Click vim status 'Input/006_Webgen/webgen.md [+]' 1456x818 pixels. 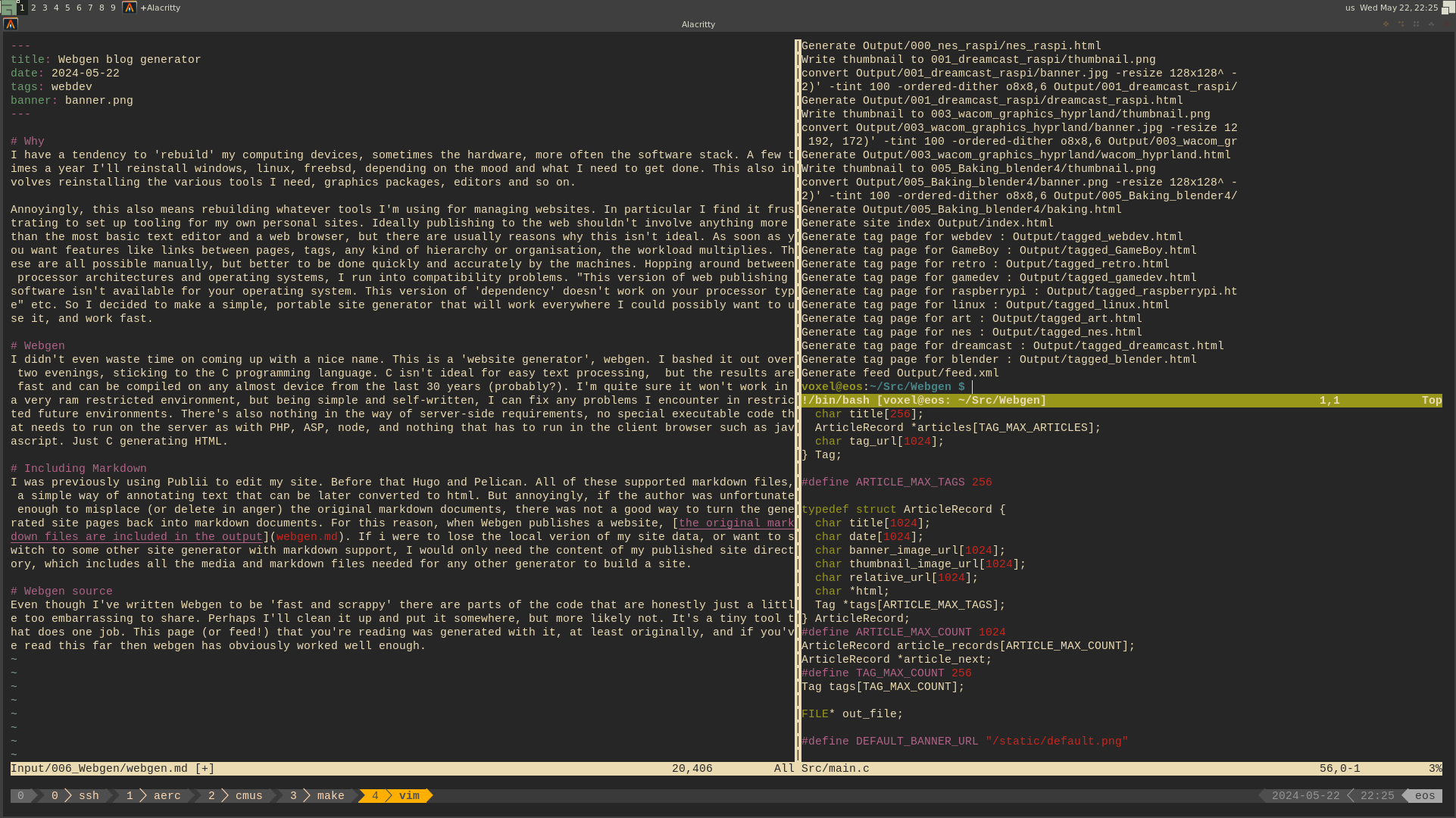point(113,769)
